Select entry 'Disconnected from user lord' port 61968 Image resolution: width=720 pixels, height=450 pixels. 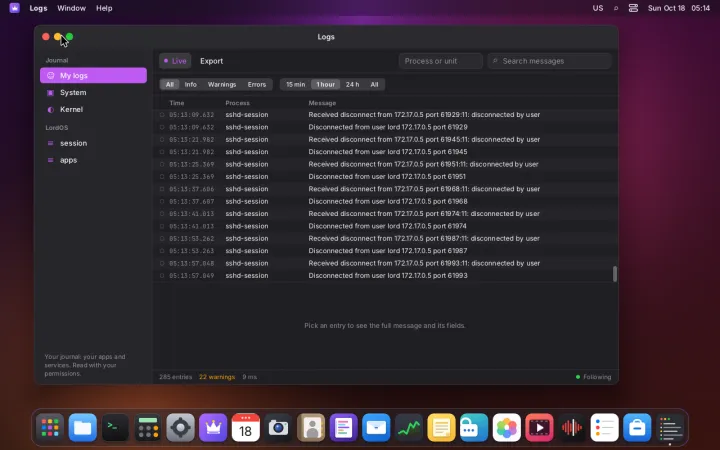(386, 201)
